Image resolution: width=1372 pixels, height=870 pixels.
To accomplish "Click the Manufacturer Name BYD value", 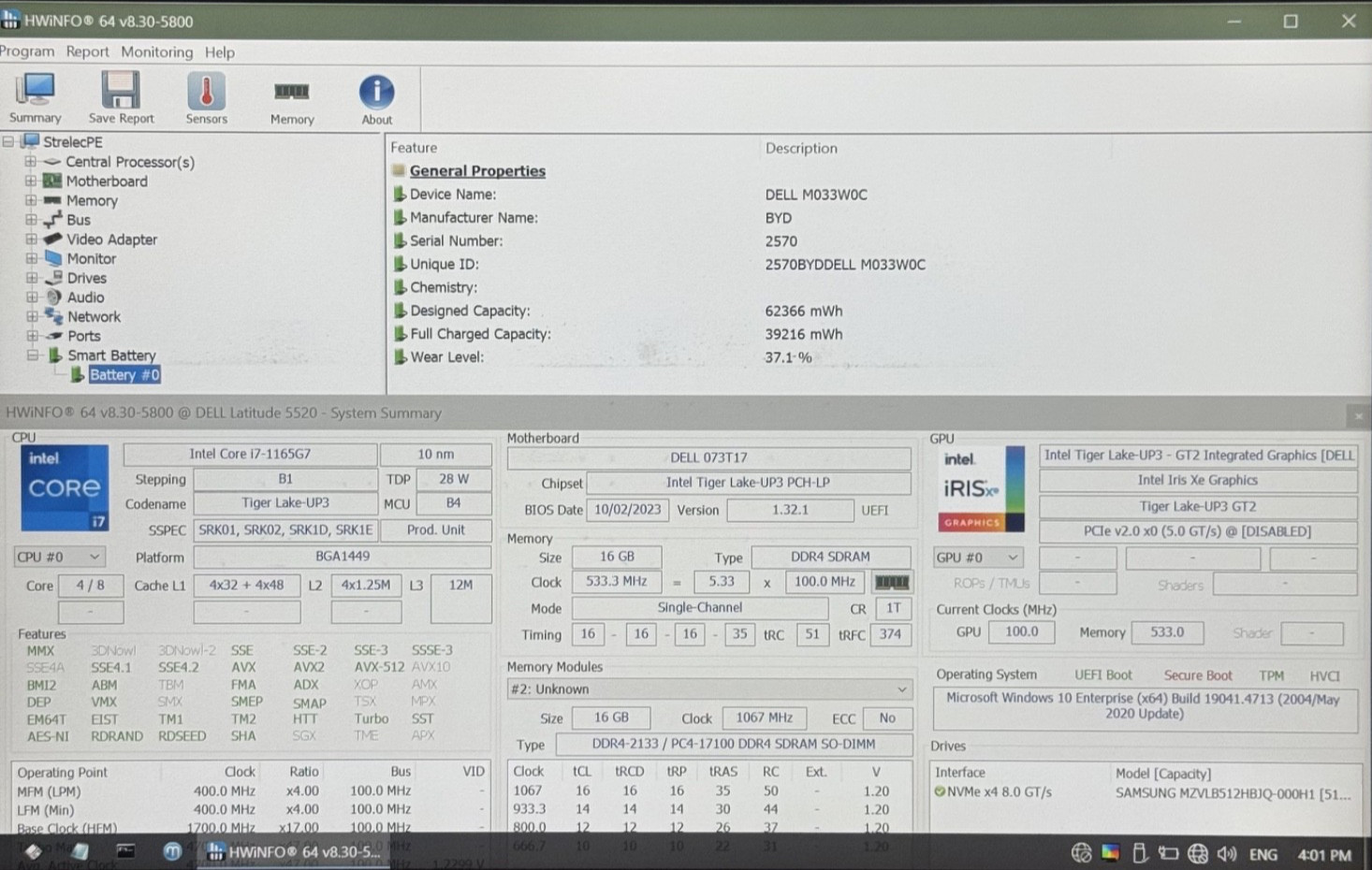I will (x=779, y=218).
